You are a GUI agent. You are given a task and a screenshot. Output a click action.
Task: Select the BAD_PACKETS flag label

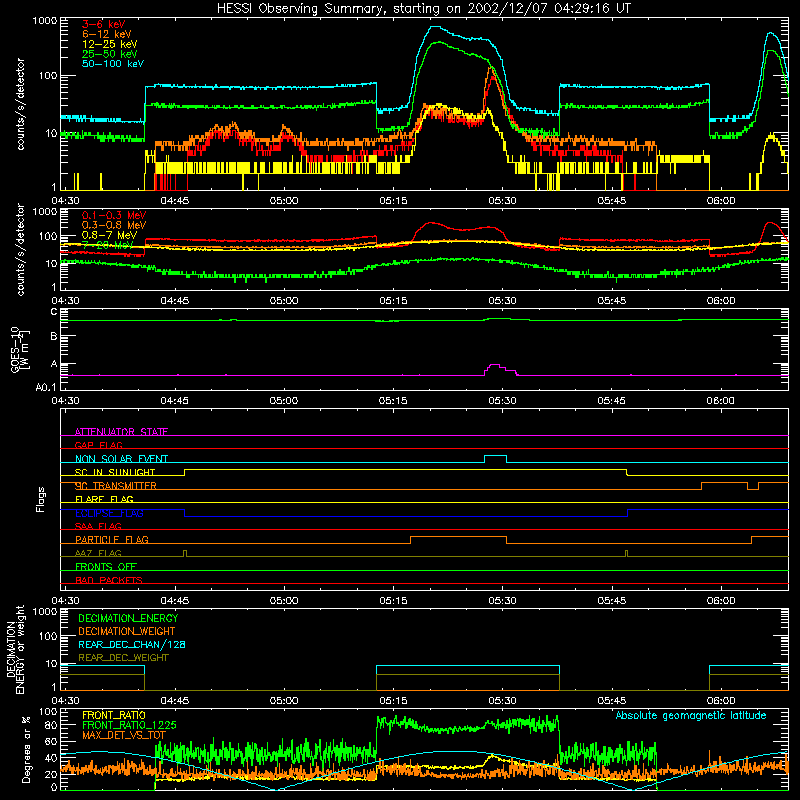pos(109,580)
